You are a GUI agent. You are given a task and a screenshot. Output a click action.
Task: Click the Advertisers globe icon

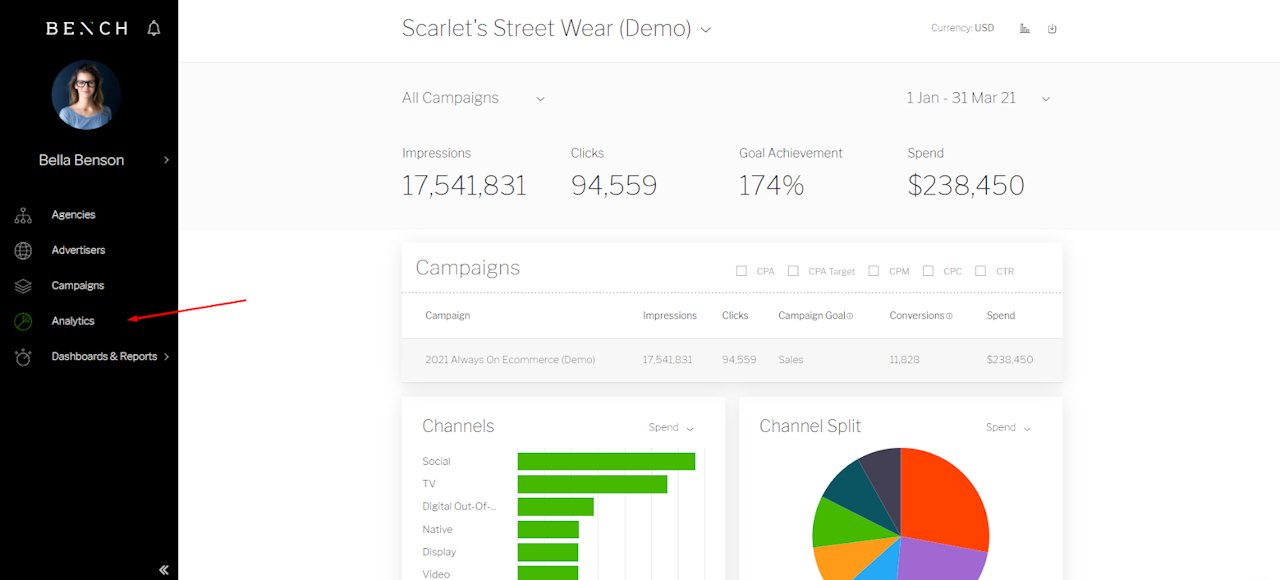[x=23, y=250]
